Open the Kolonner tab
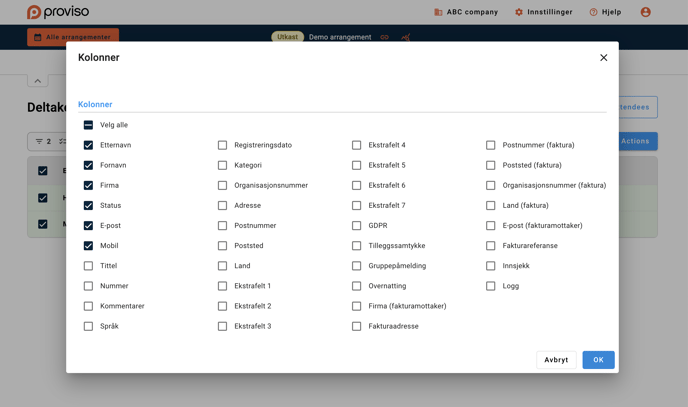The width and height of the screenshot is (688, 407). pyautogui.click(x=95, y=104)
